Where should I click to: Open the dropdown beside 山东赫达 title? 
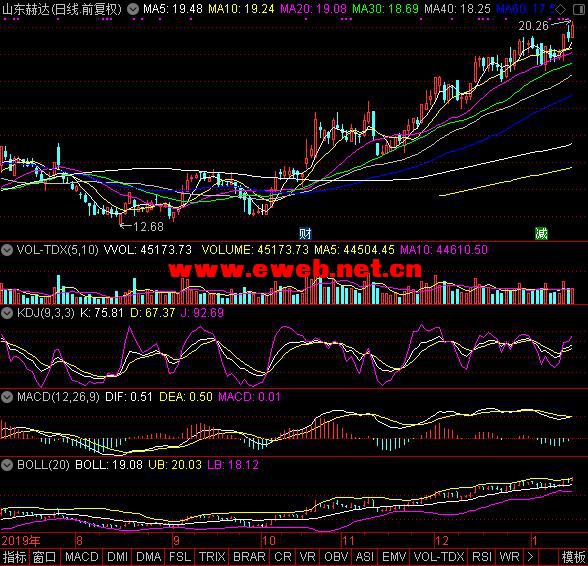pos(133,9)
